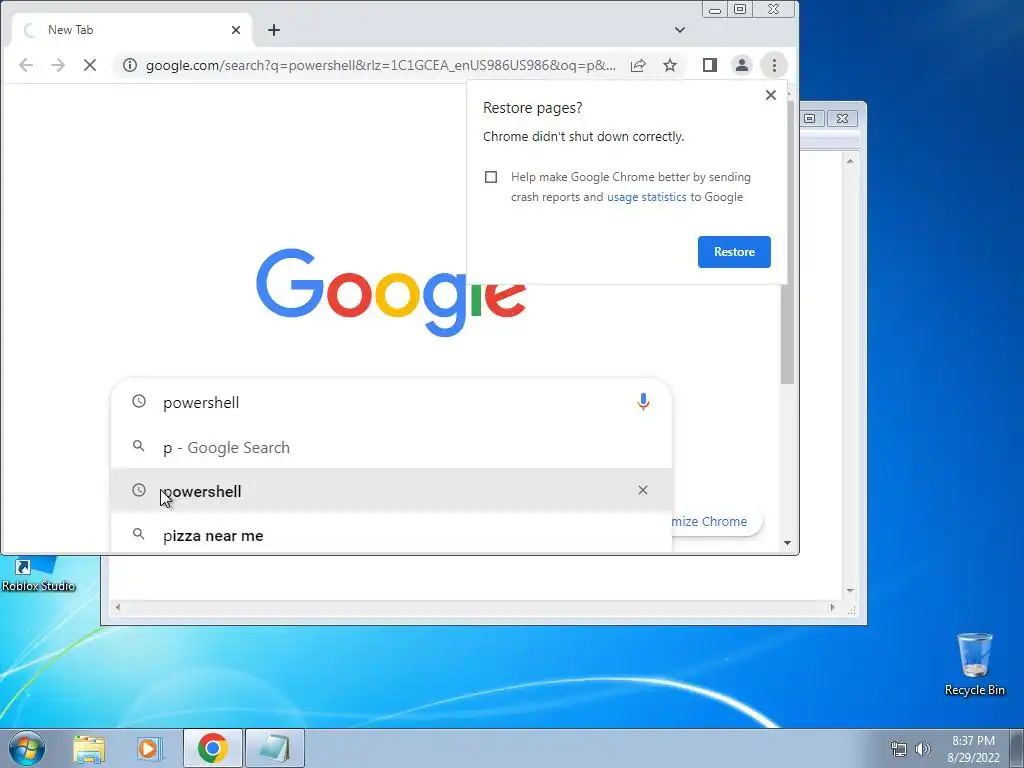1024x768 pixels.
Task: Remove powershell suggestion with X
Action: pyautogui.click(x=643, y=490)
